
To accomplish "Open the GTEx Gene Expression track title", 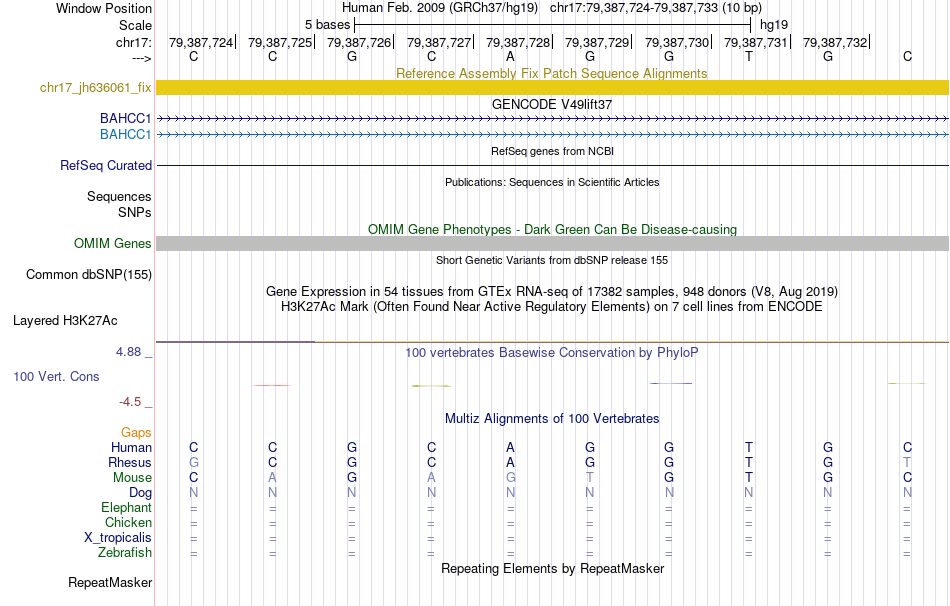I will pos(552,291).
